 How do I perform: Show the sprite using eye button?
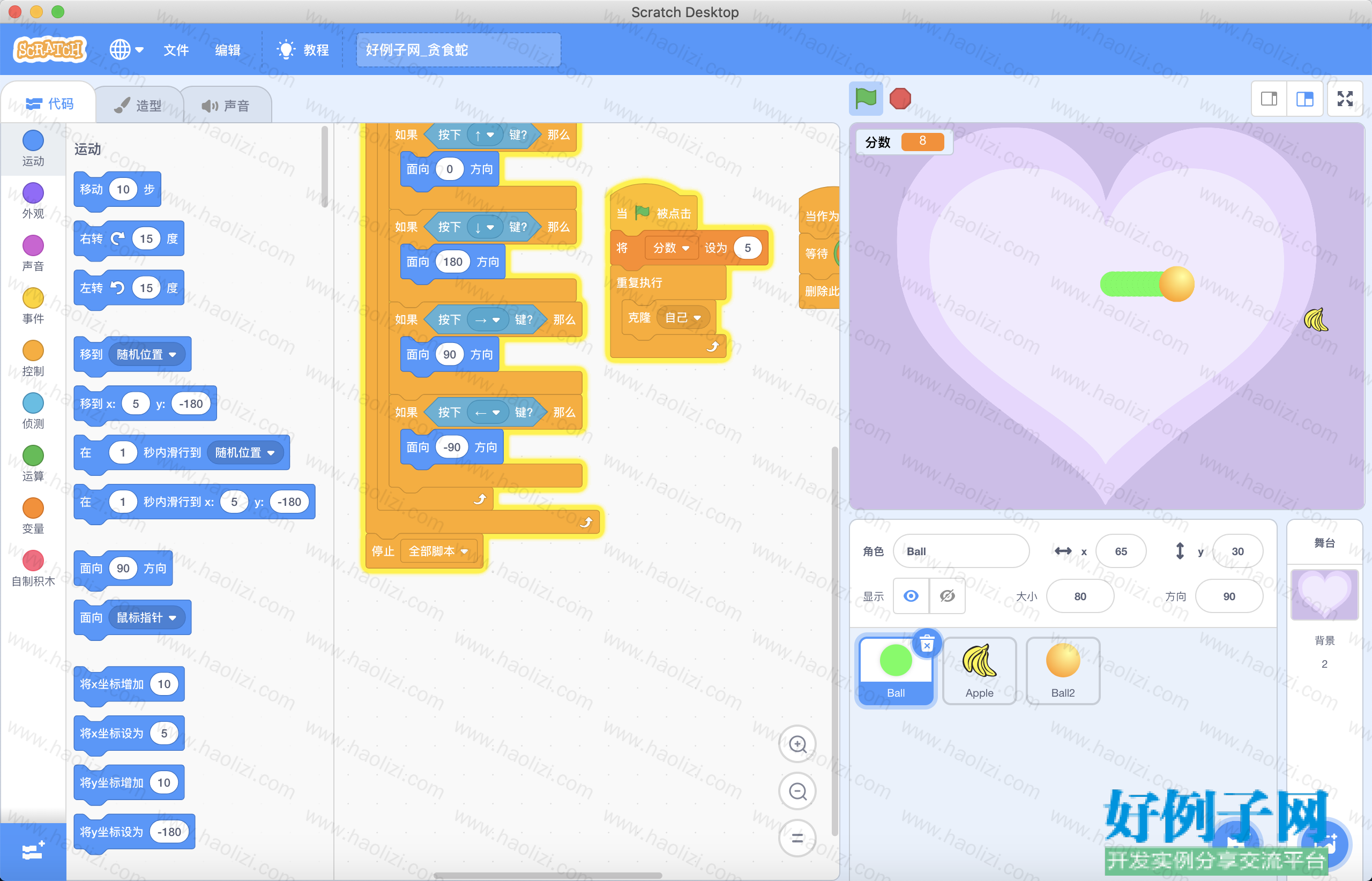click(911, 596)
